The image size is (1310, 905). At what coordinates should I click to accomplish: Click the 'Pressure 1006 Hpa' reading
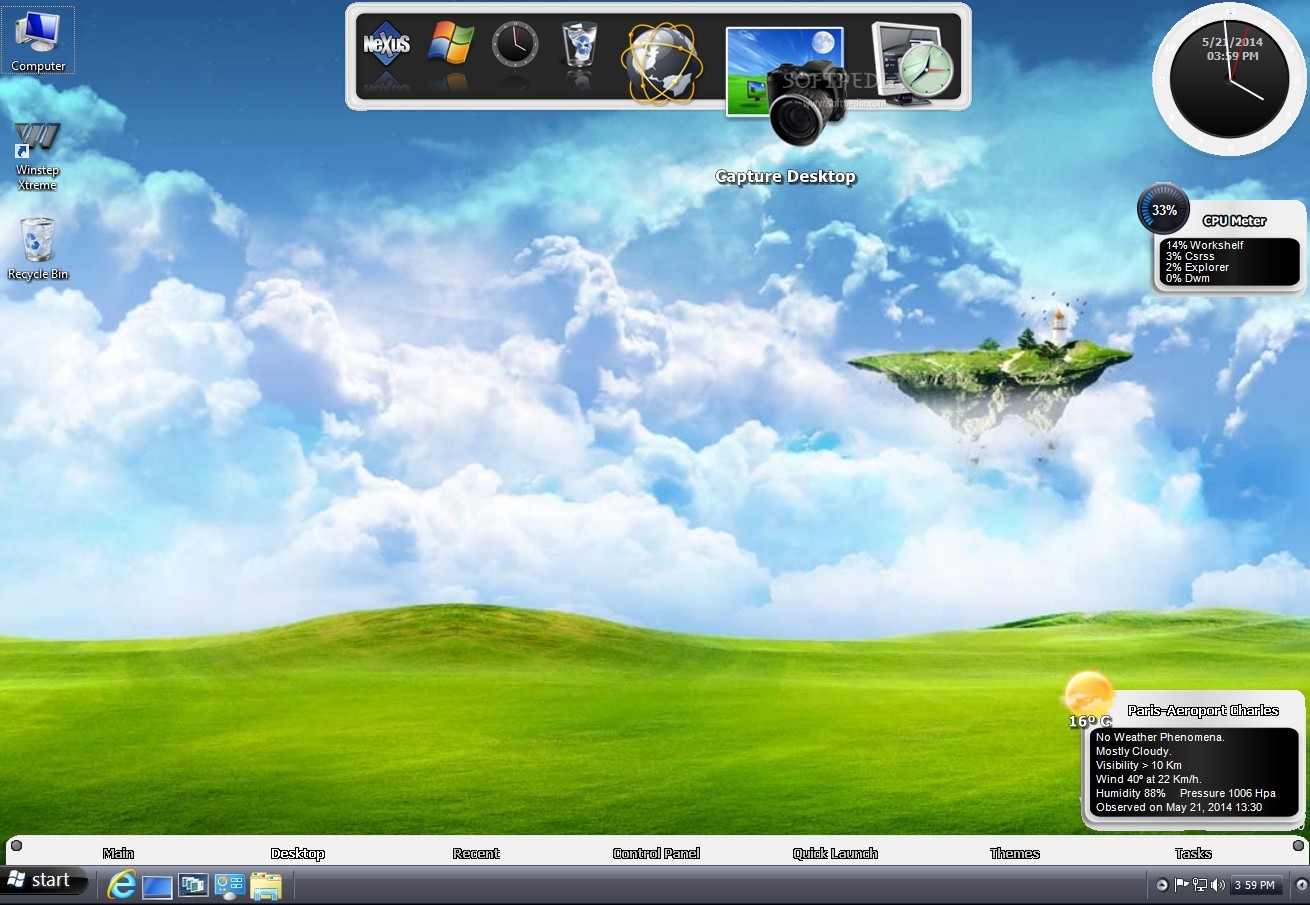(1228, 793)
